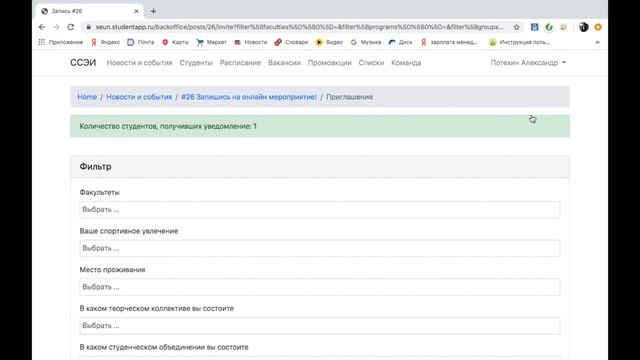Open the Команда menu item
640x360 pixels.
[x=406, y=62]
